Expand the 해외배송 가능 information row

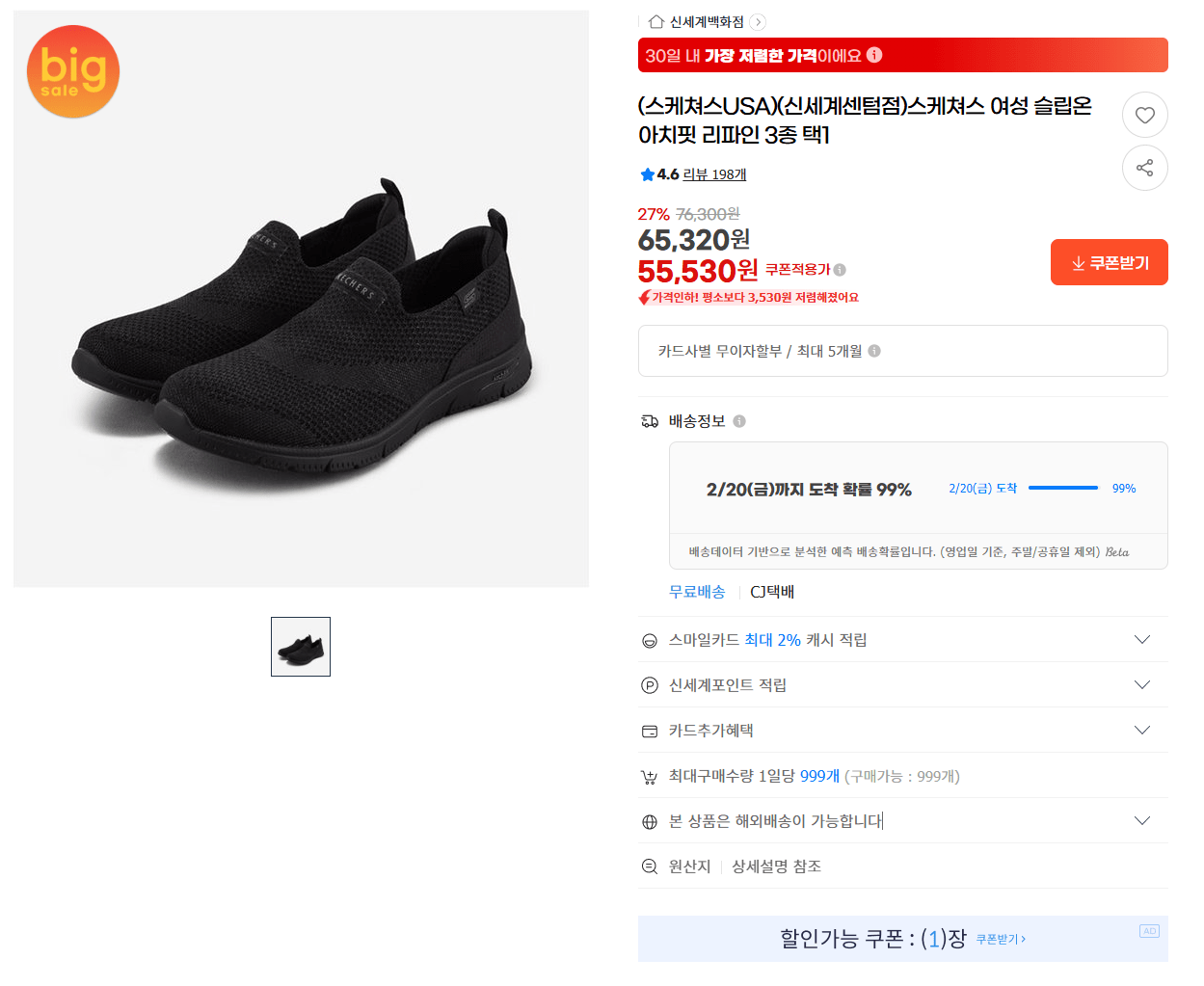[1142, 820]
